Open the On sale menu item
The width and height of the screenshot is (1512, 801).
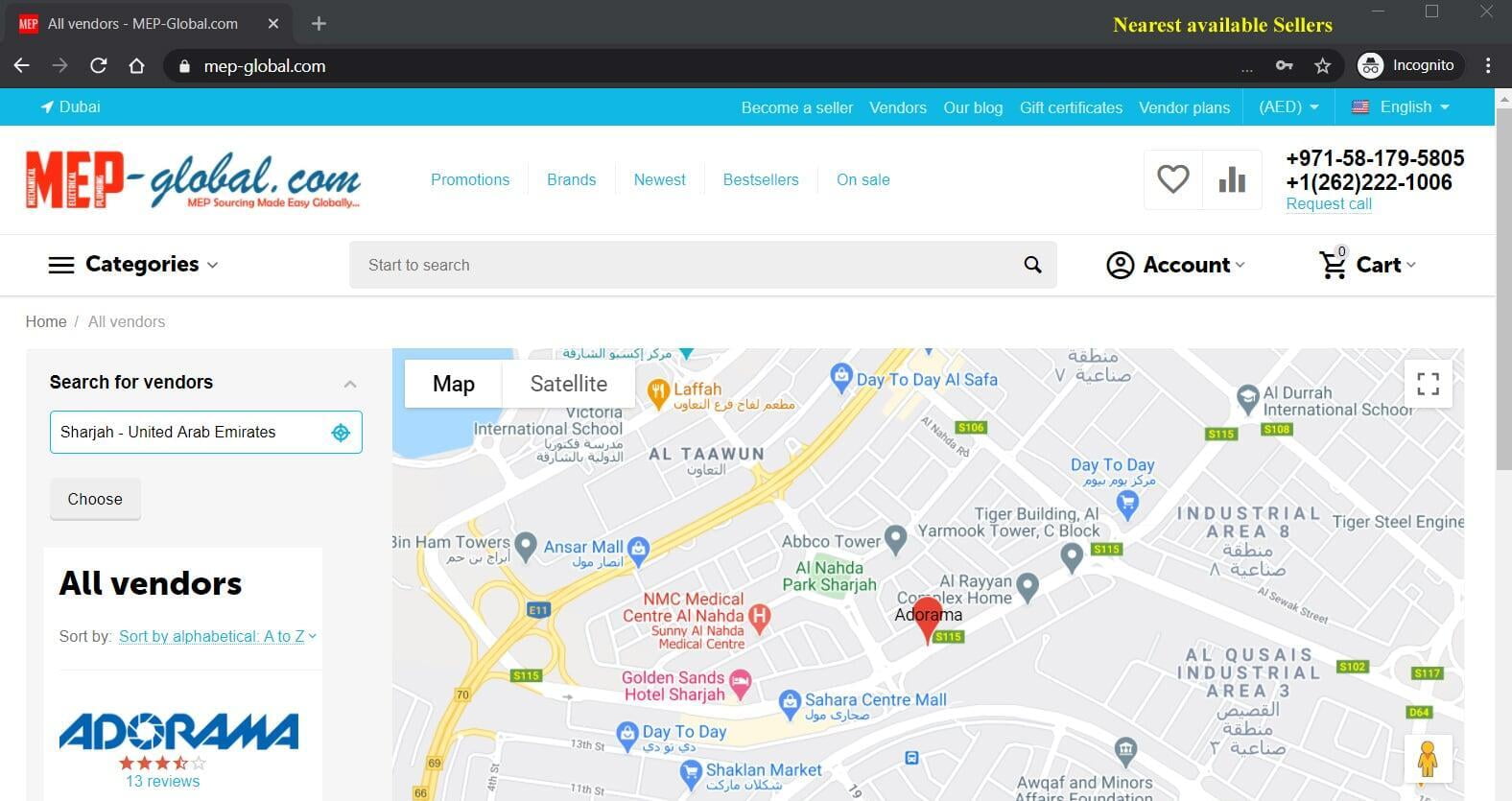(x=863, y=179)
